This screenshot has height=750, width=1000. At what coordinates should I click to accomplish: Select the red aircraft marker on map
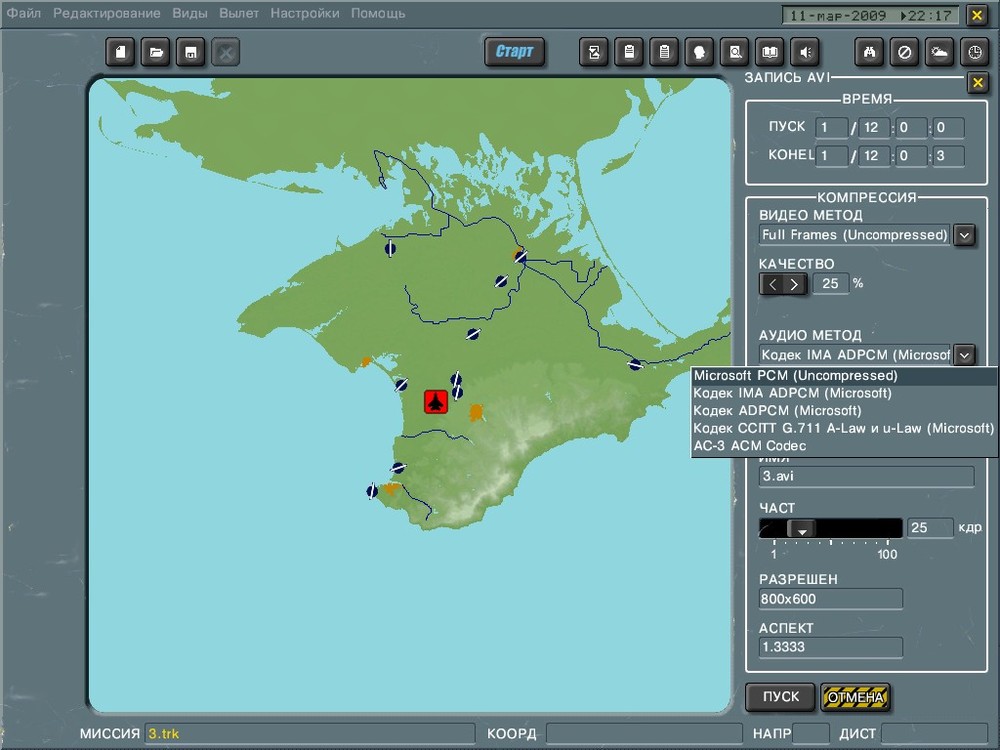pos(435,401)
